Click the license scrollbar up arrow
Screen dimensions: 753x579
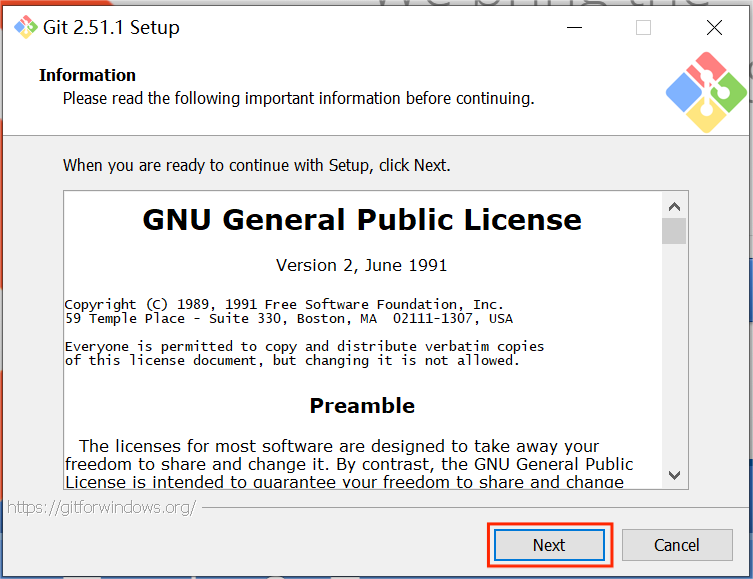(674, 206)
